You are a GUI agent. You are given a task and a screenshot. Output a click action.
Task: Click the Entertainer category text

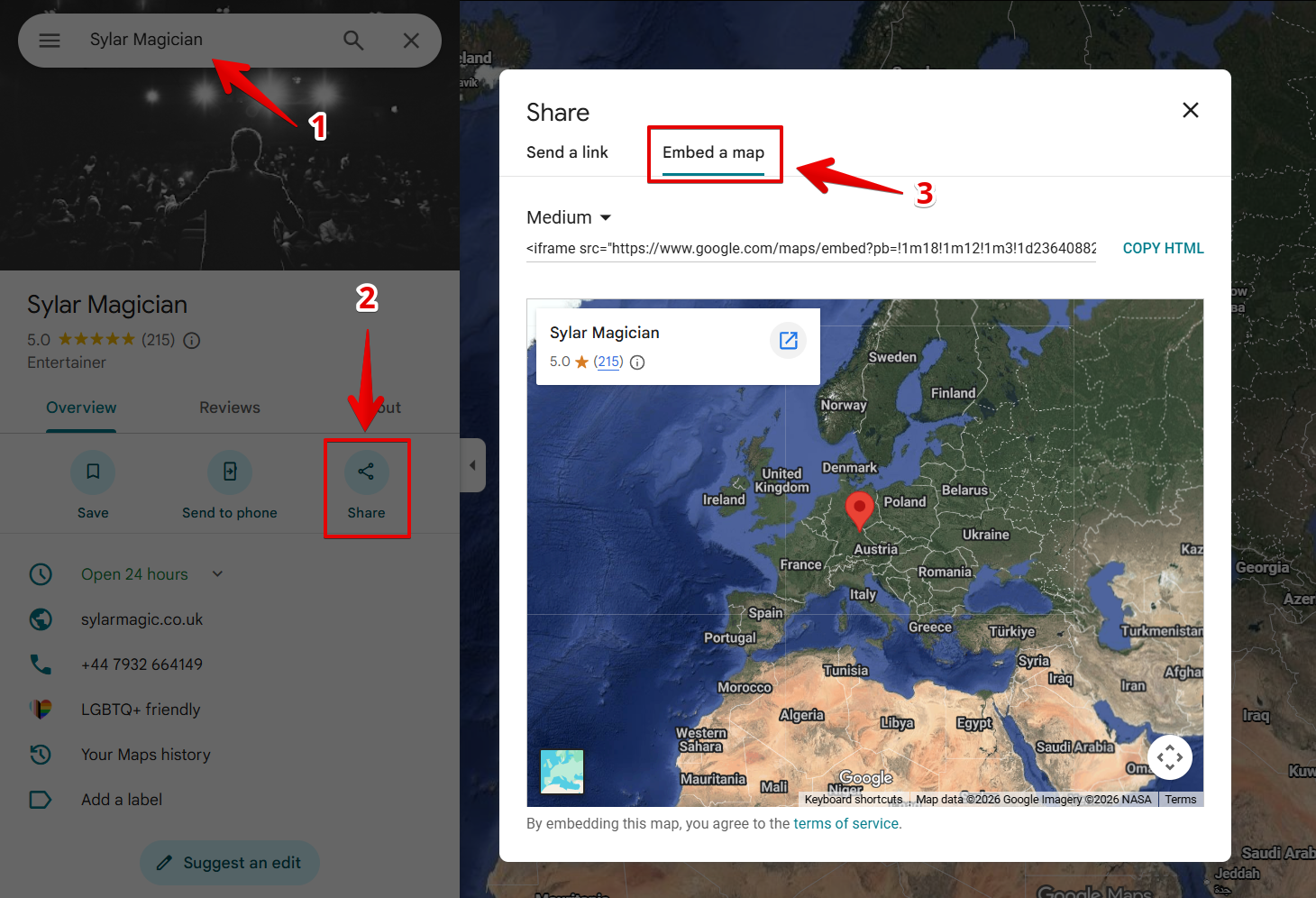pyautogui.click(x=67, y=362)
